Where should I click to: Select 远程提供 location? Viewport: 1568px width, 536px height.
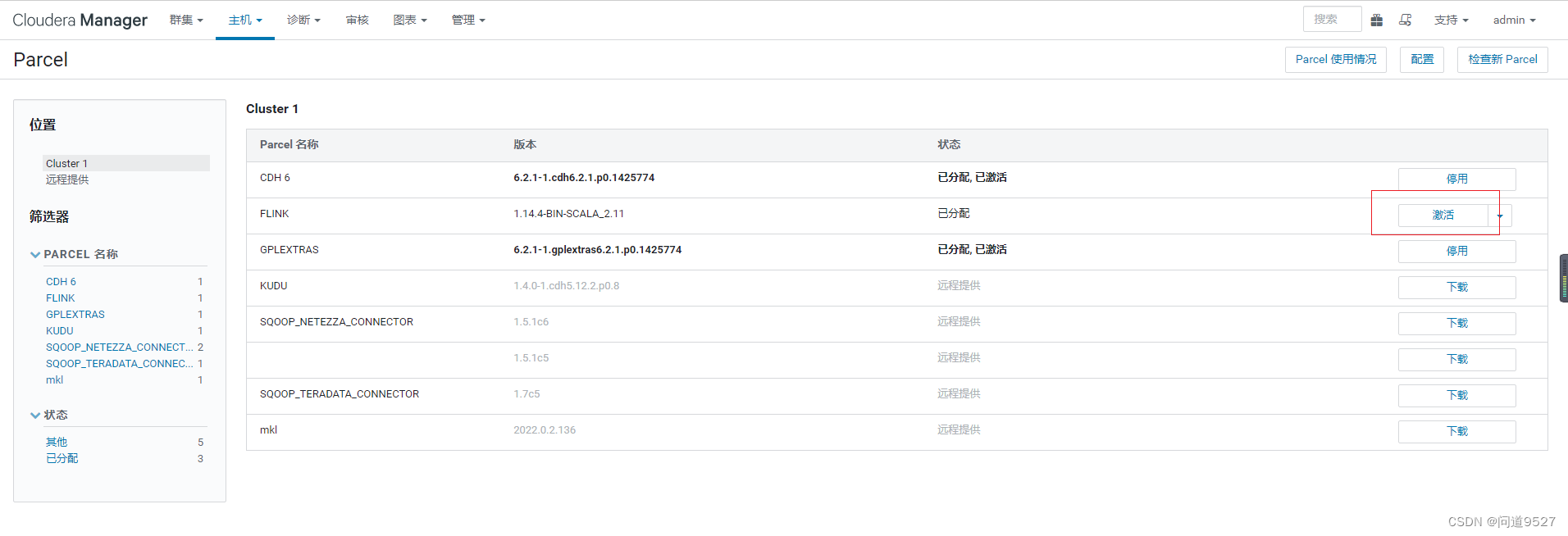click(67, 179)
